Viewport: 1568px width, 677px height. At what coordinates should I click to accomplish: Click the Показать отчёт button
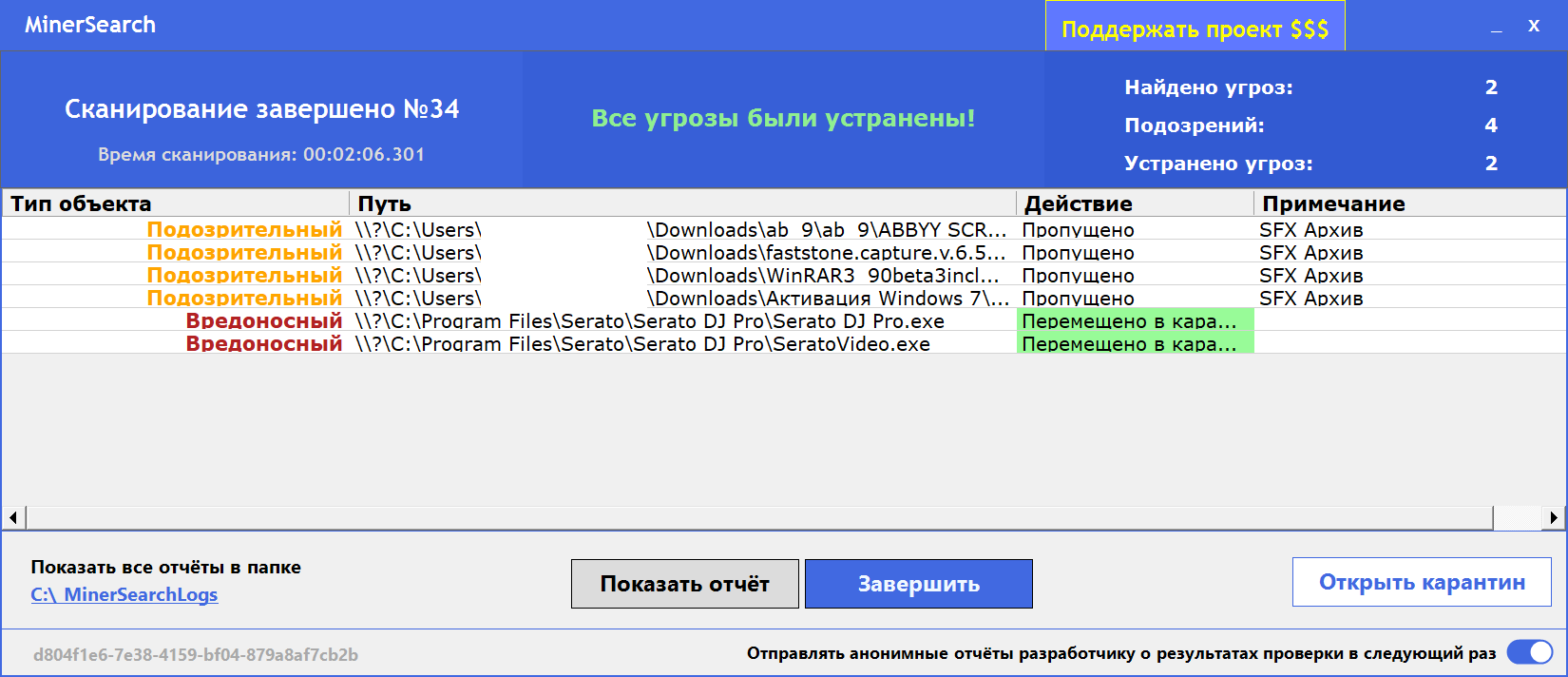684,584
